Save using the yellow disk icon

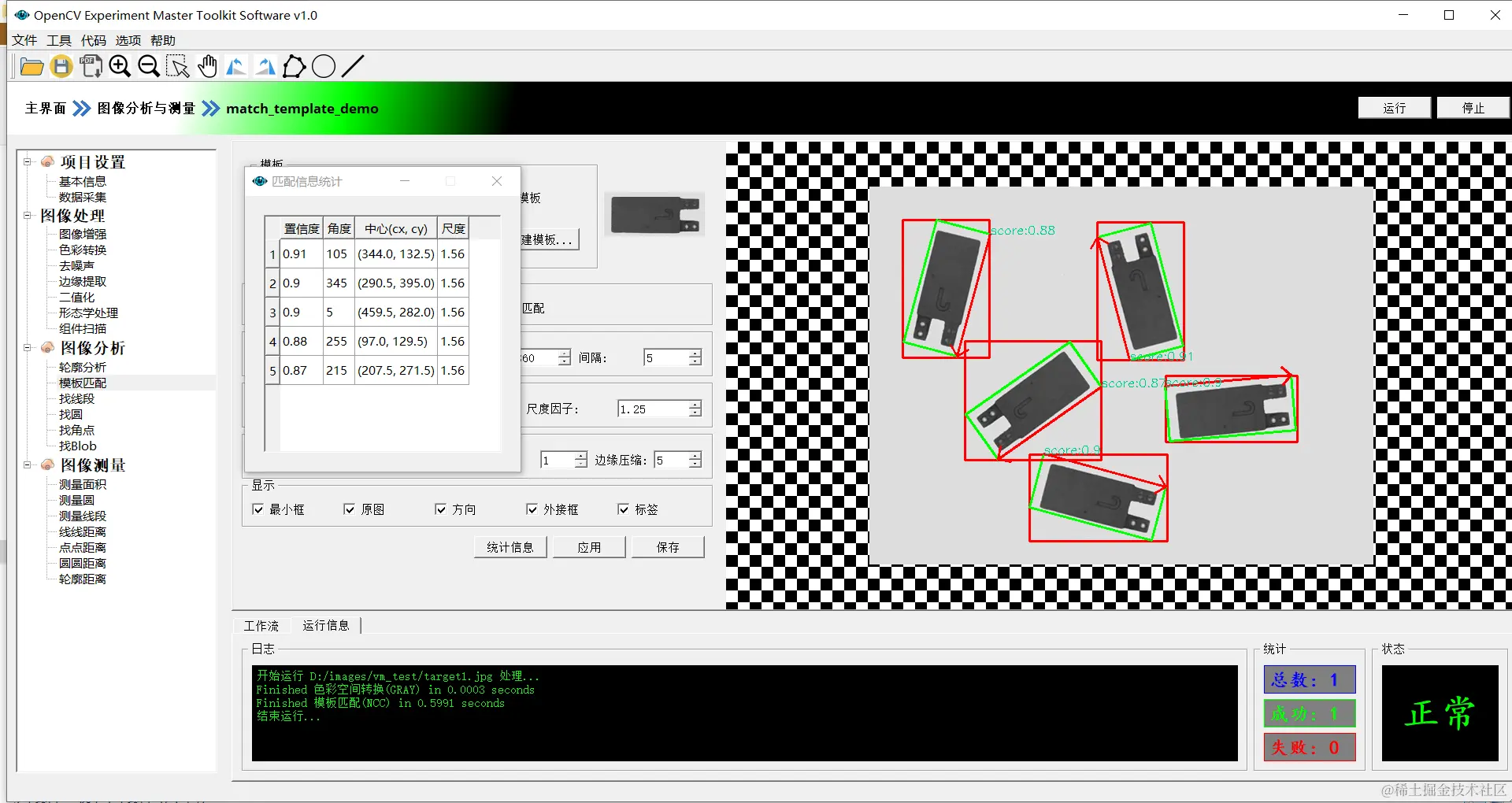61,67
